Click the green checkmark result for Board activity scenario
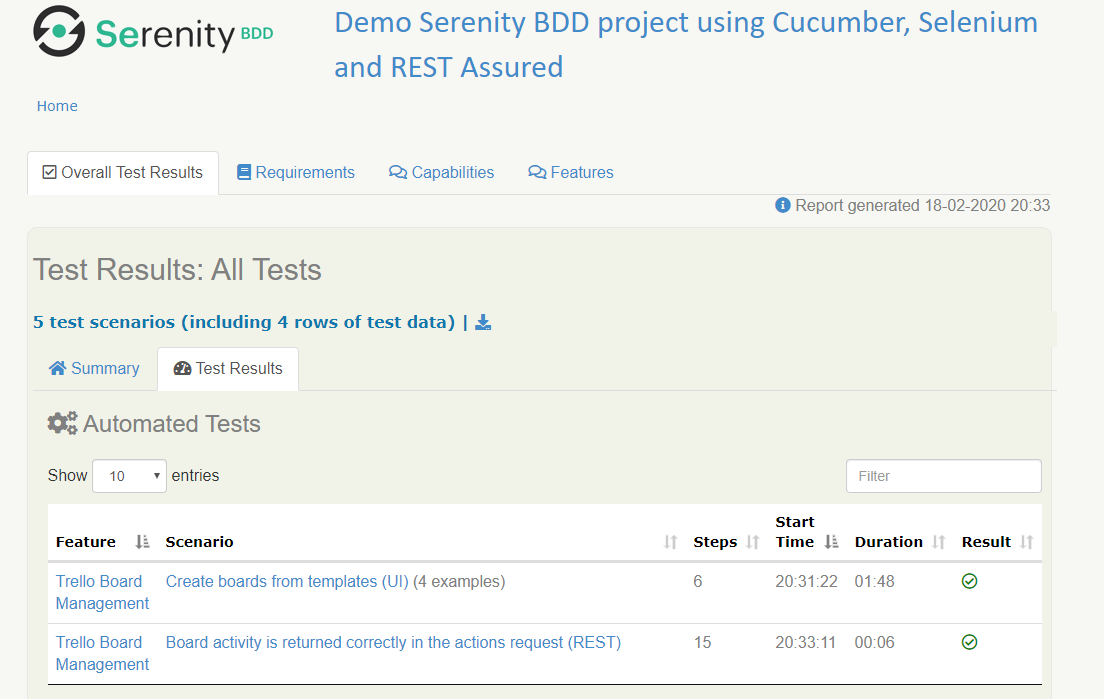The height and width of the screenshot is (699, 1104). point(969,642)
